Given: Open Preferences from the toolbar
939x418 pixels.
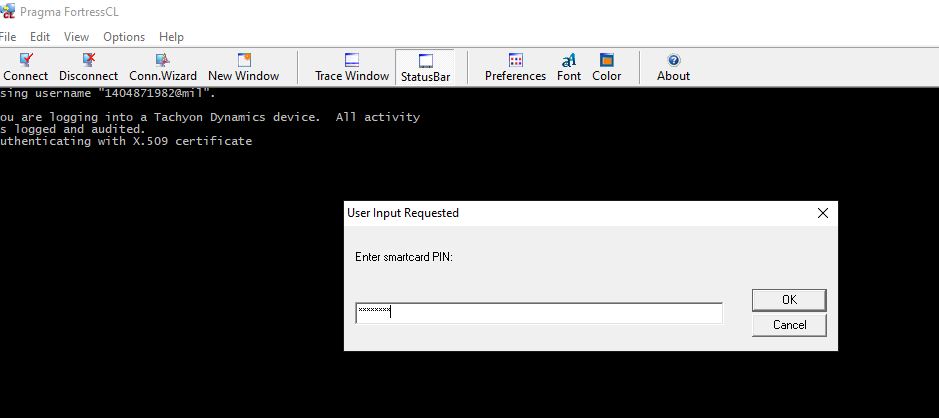Looking at the screenshot, I should [516, 67].
